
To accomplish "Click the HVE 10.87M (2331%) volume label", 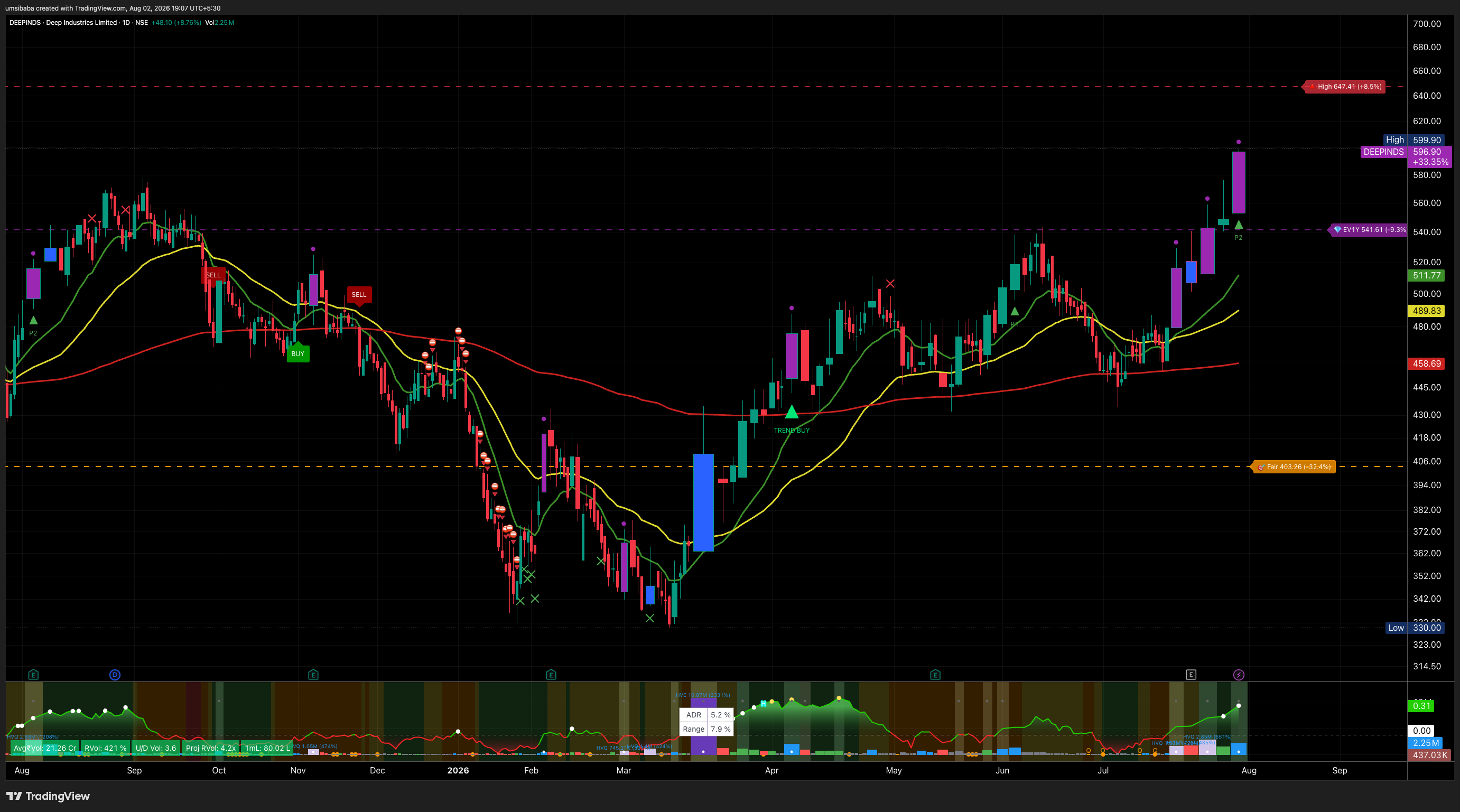I will (703, 695).
